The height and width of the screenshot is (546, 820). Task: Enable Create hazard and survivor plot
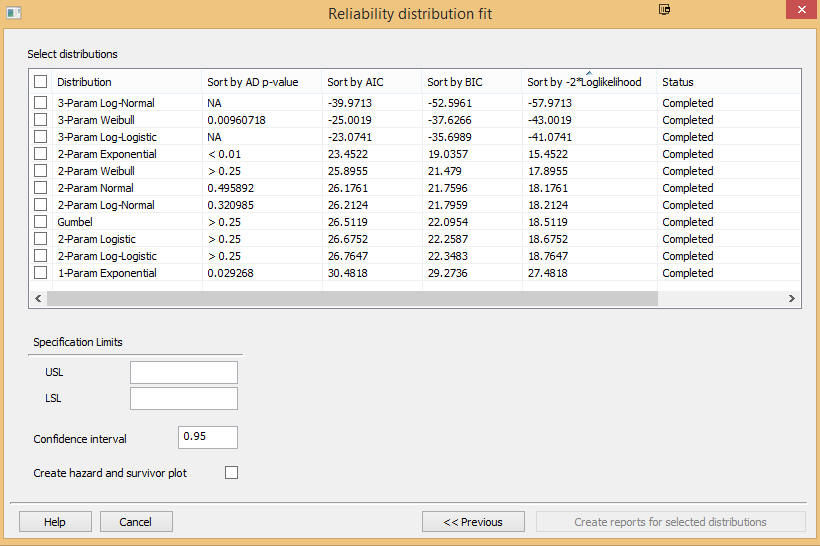tap(231, 473)
